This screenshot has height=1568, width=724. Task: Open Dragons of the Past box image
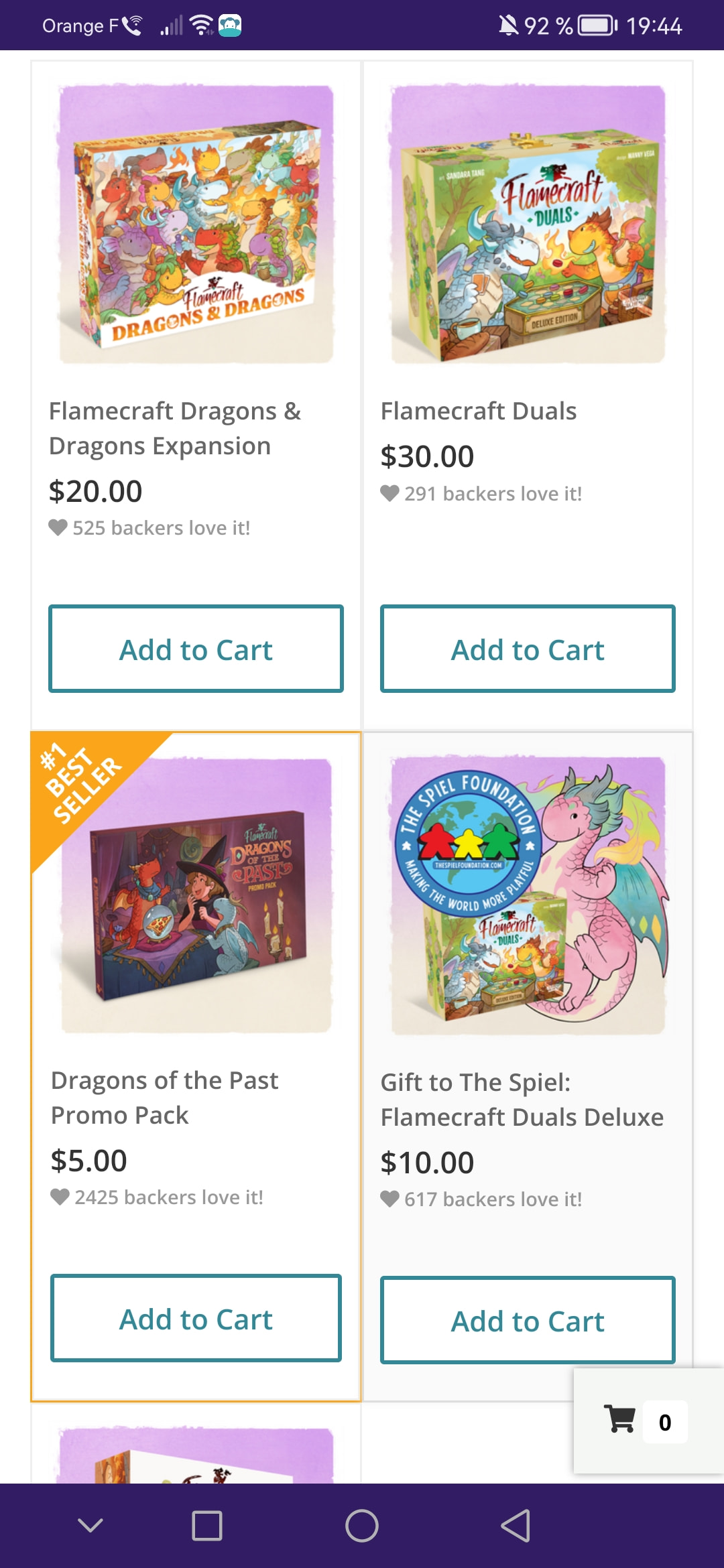(x=196, y=896)
